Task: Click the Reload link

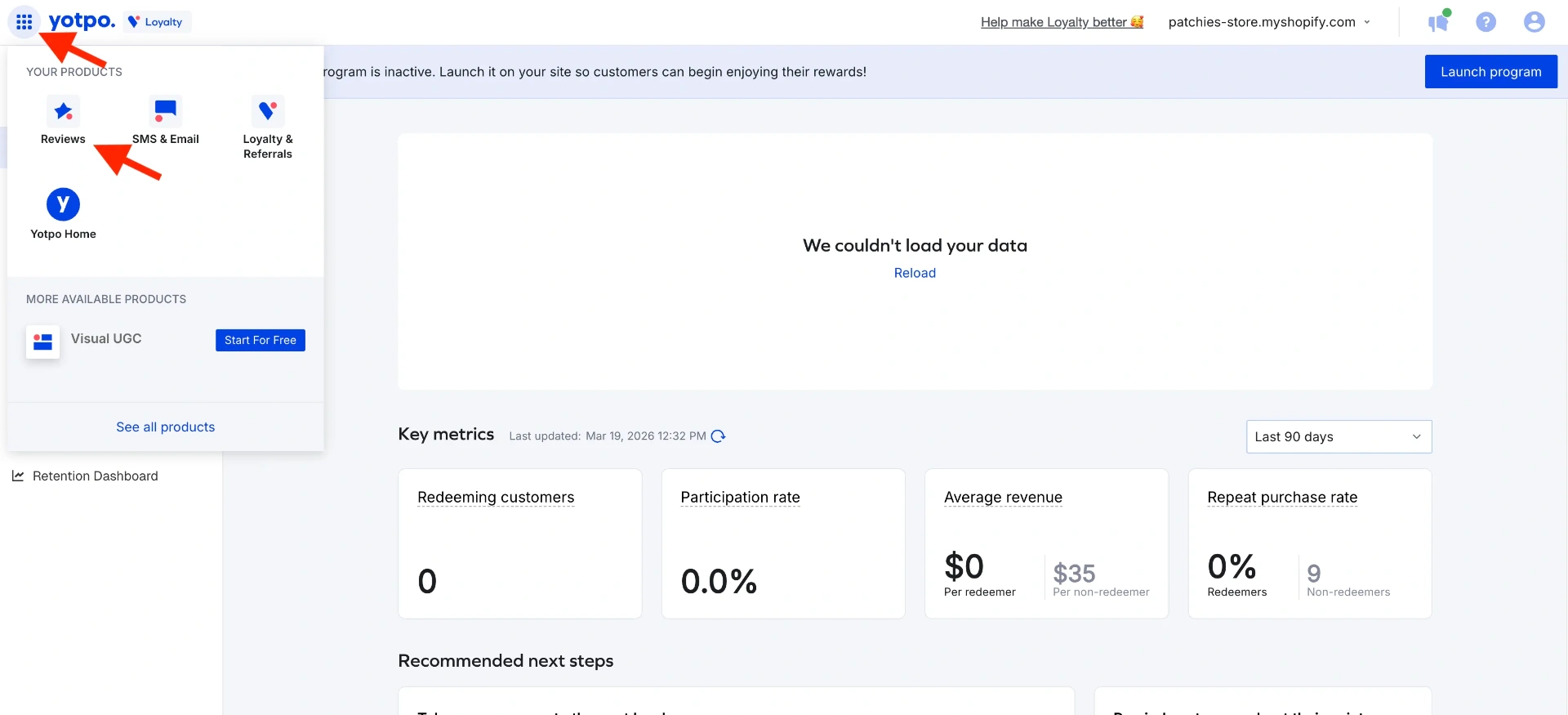Action: tap(915, 273)
